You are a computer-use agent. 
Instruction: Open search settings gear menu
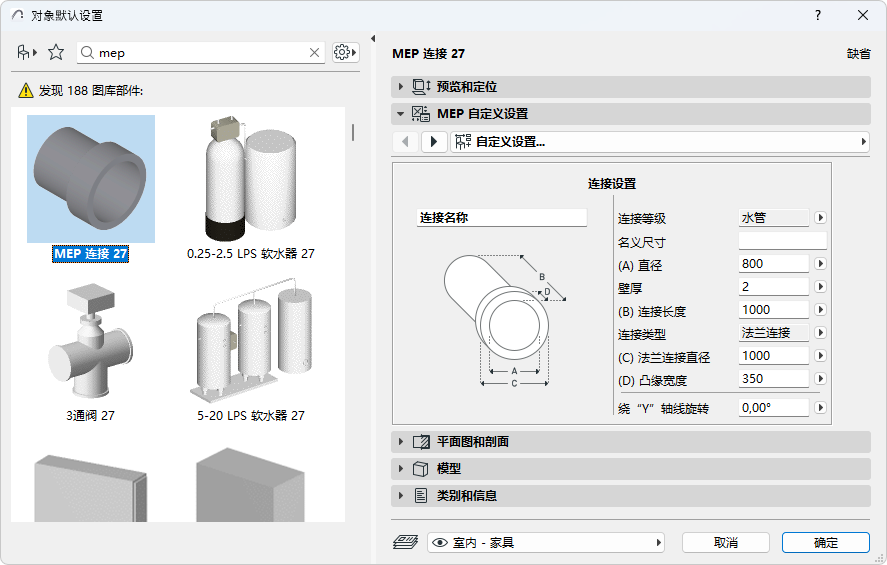(345, 53)
